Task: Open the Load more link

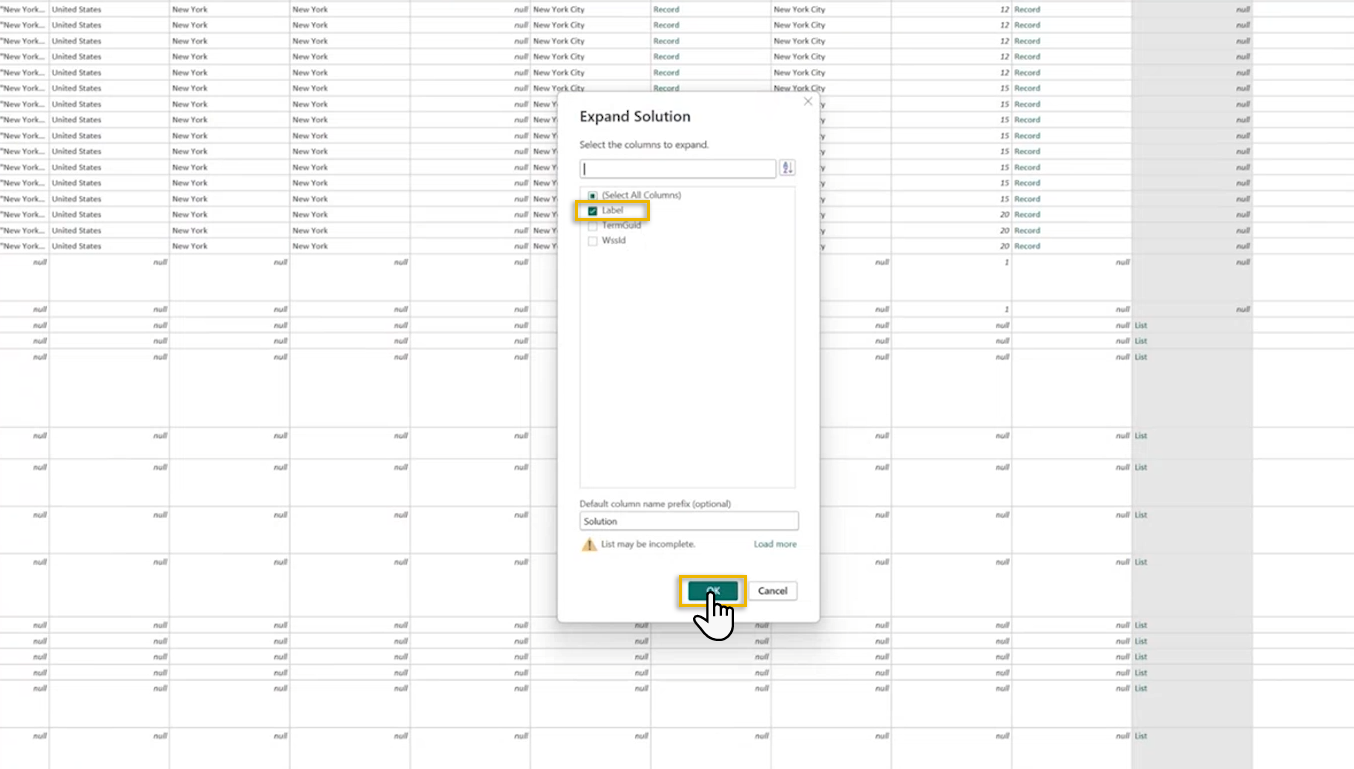Action: (775, 545)
